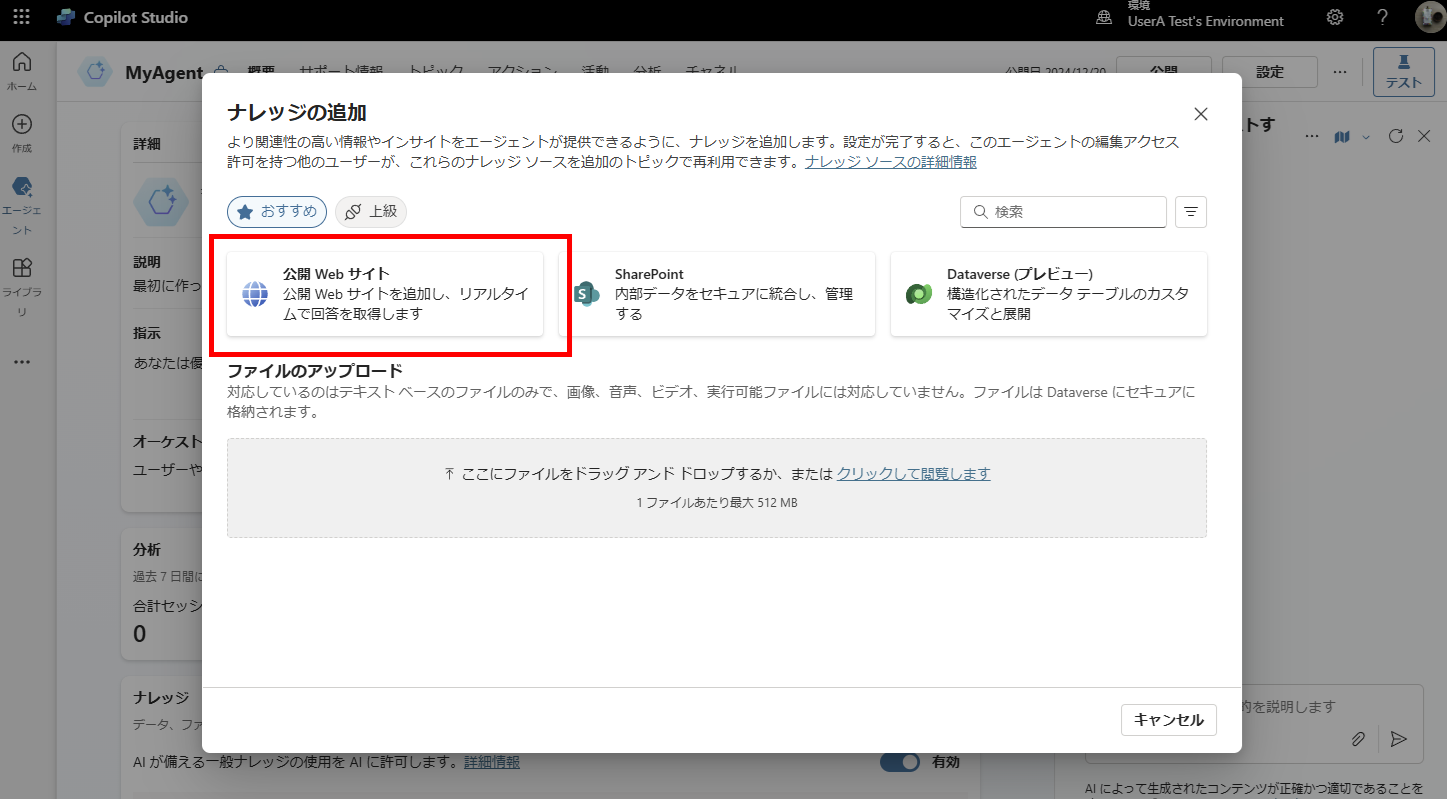1447x799 pixels.
Task: Choose the SharePoint knowledge source
Action: (716, 294)
